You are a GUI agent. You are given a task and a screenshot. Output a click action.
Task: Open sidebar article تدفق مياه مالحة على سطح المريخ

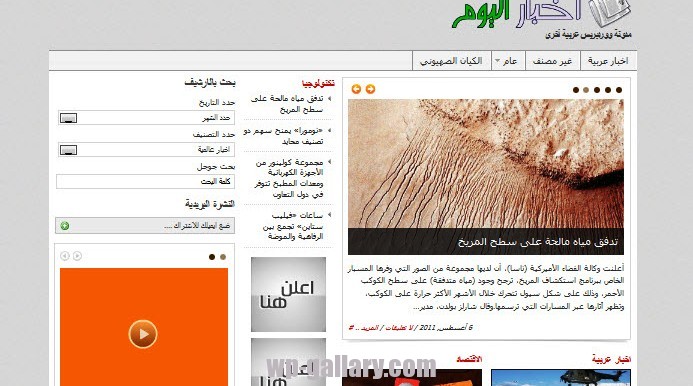point(287,104)
